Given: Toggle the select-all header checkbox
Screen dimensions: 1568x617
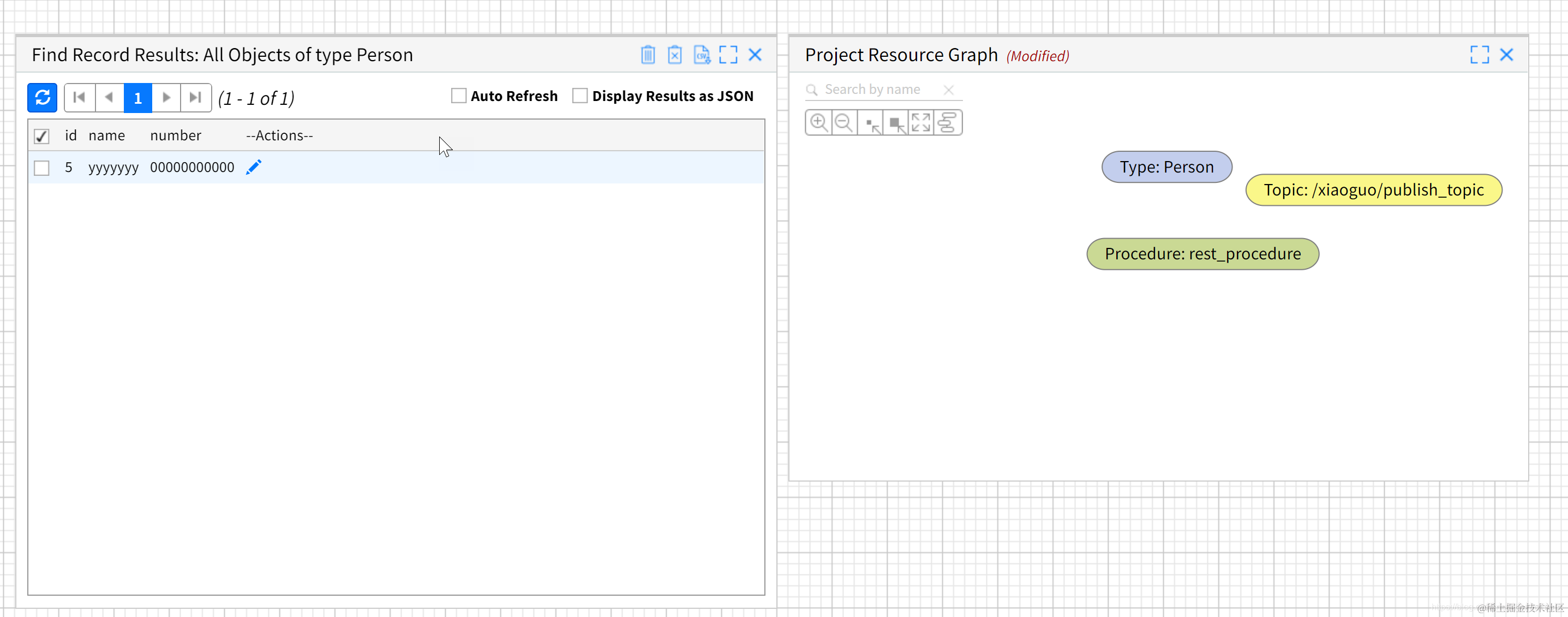Looking at the screenshot, I should point(41,136).
